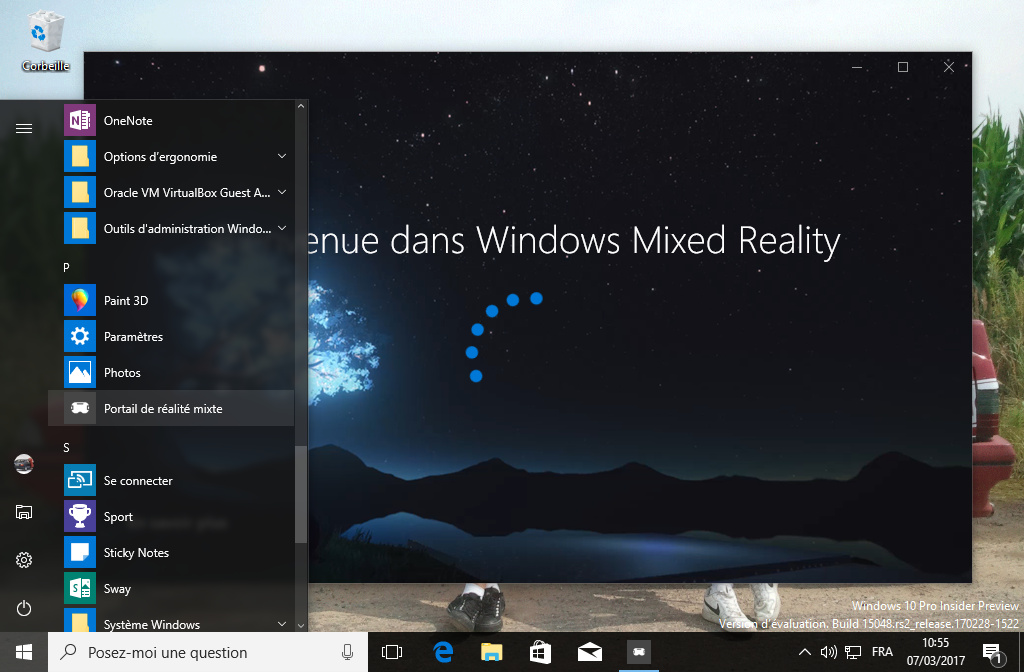Activate the Cortana microphone icon
The image size is (1024, 672).
(x=347, y=652)
